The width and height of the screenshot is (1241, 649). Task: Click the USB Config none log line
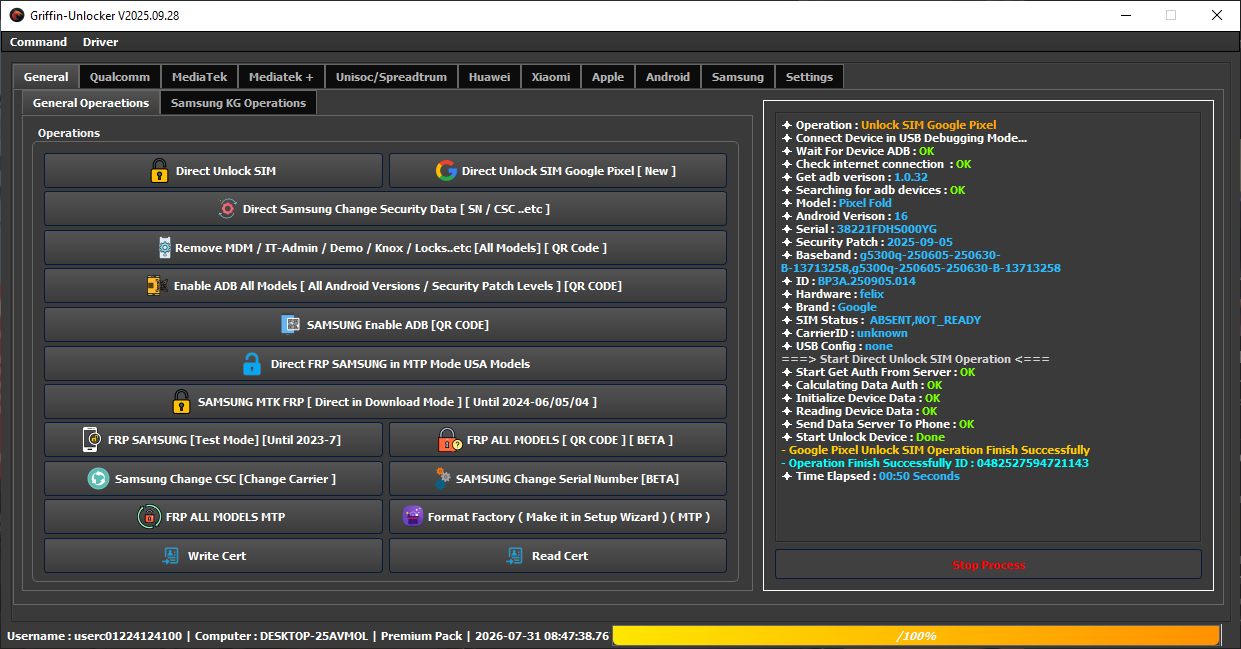(x=837, y=346)
